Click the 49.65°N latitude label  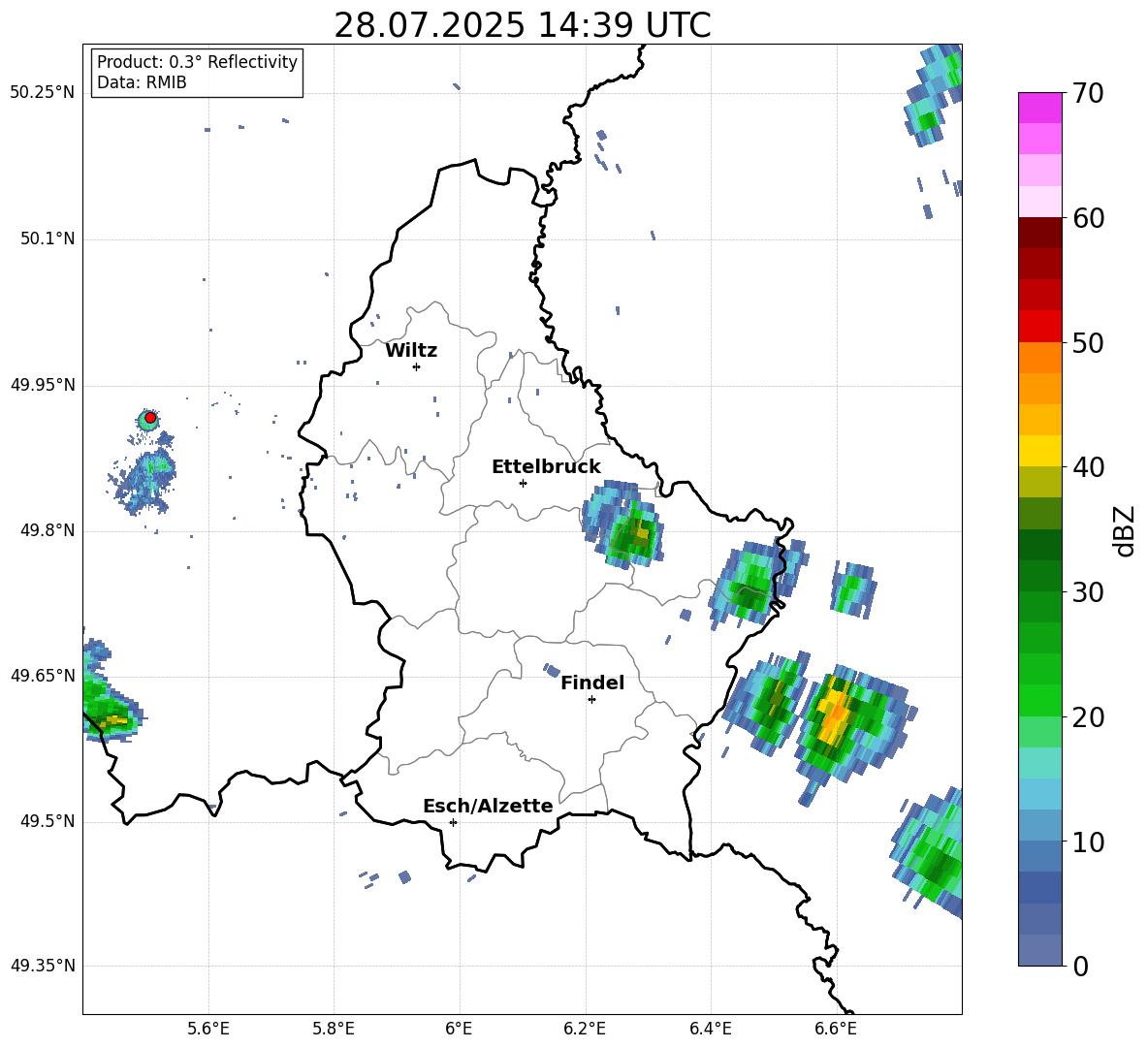point(43,675)
